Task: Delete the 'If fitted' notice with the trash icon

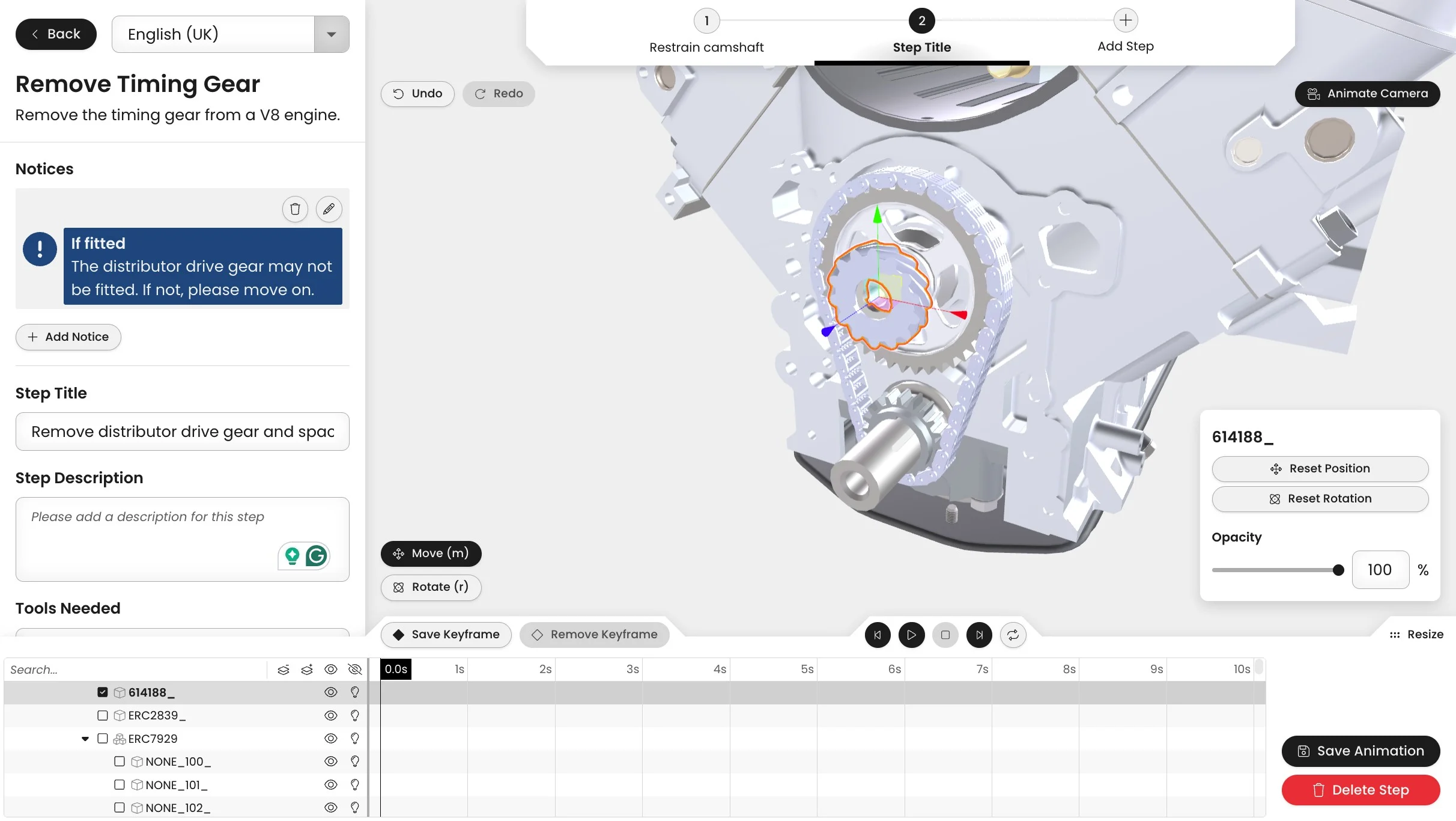Action: (x=295, y=209)
